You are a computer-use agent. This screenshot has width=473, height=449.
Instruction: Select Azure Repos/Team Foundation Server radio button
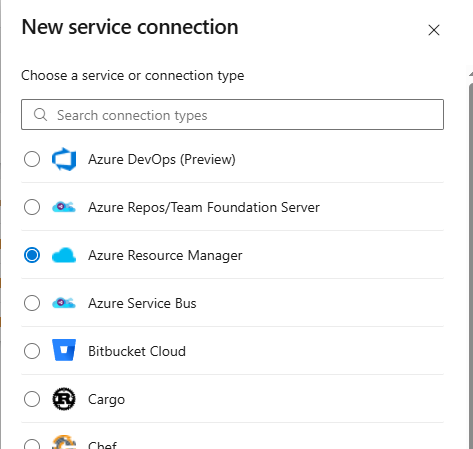pos(32,207)
